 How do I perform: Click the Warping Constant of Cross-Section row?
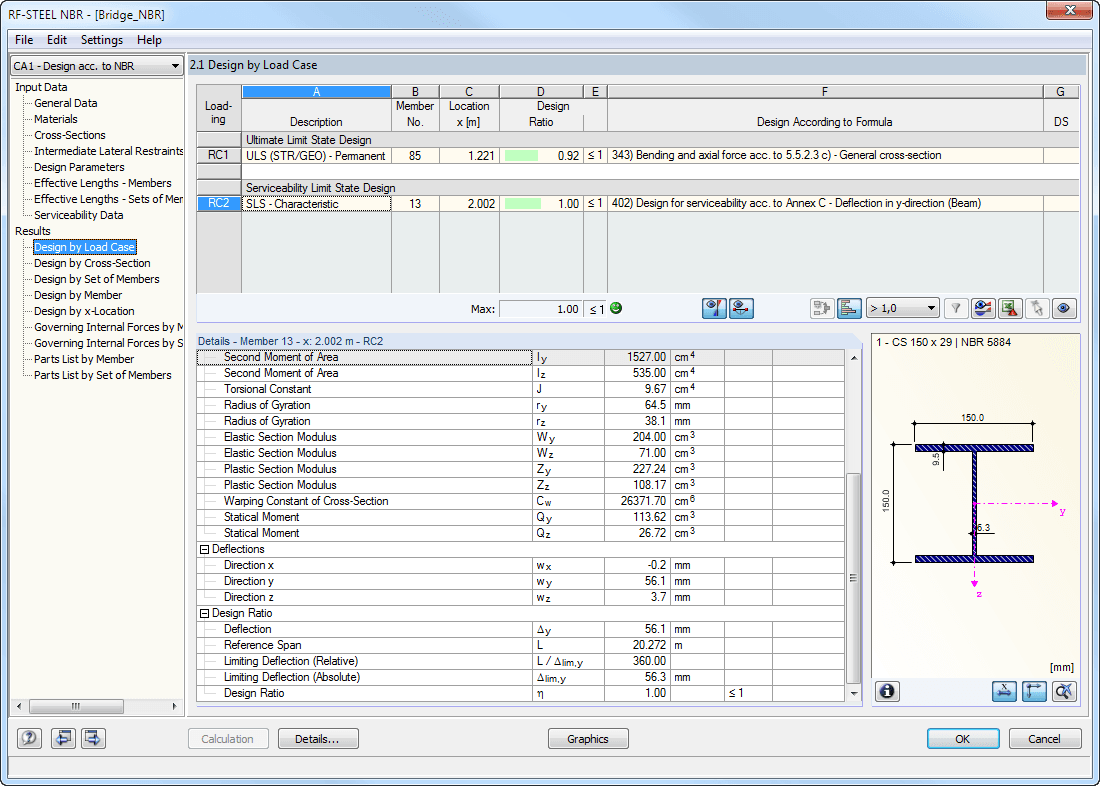[521, 501]
